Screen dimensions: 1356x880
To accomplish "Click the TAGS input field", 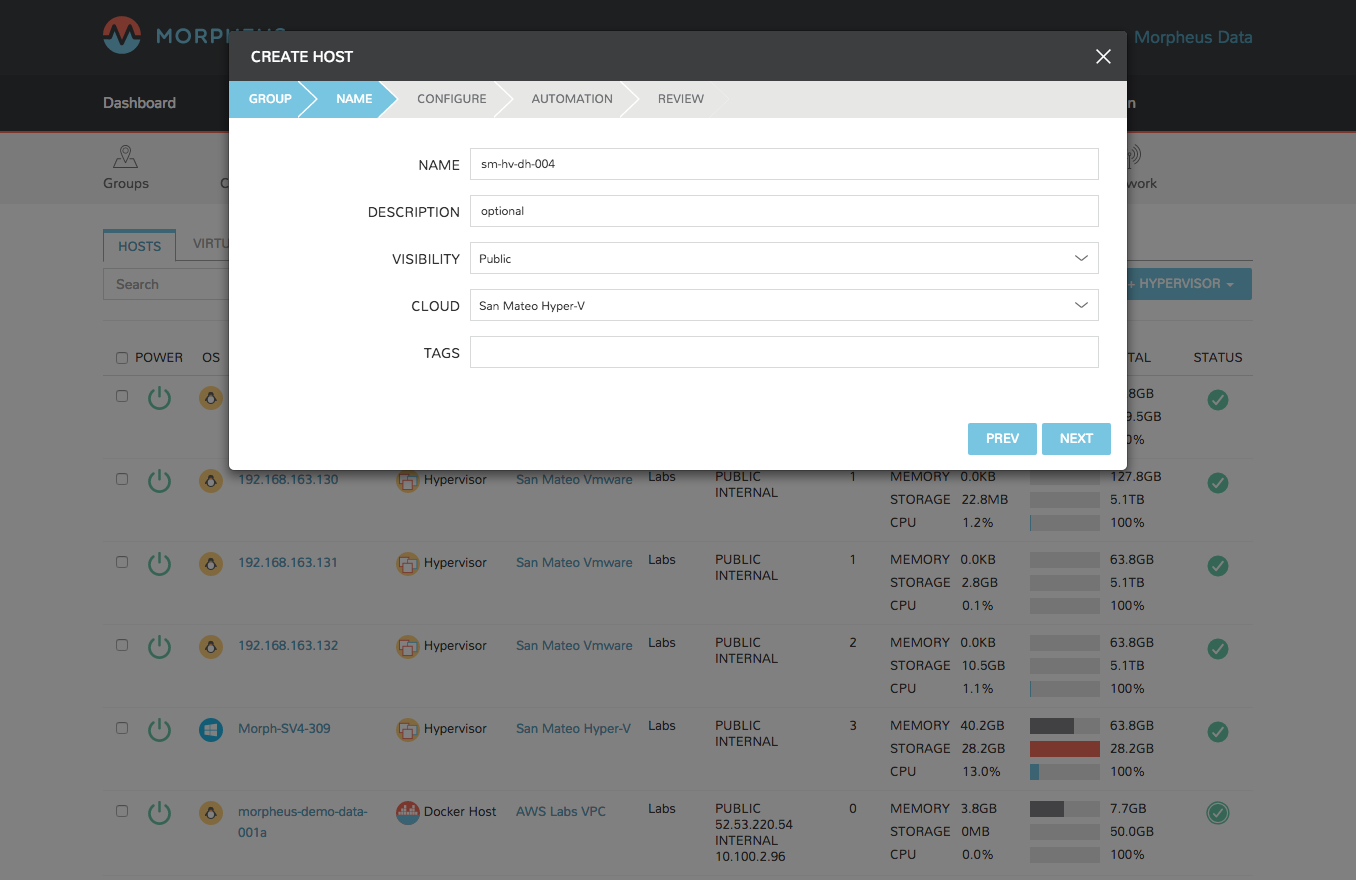I will [x=784, y=352].
